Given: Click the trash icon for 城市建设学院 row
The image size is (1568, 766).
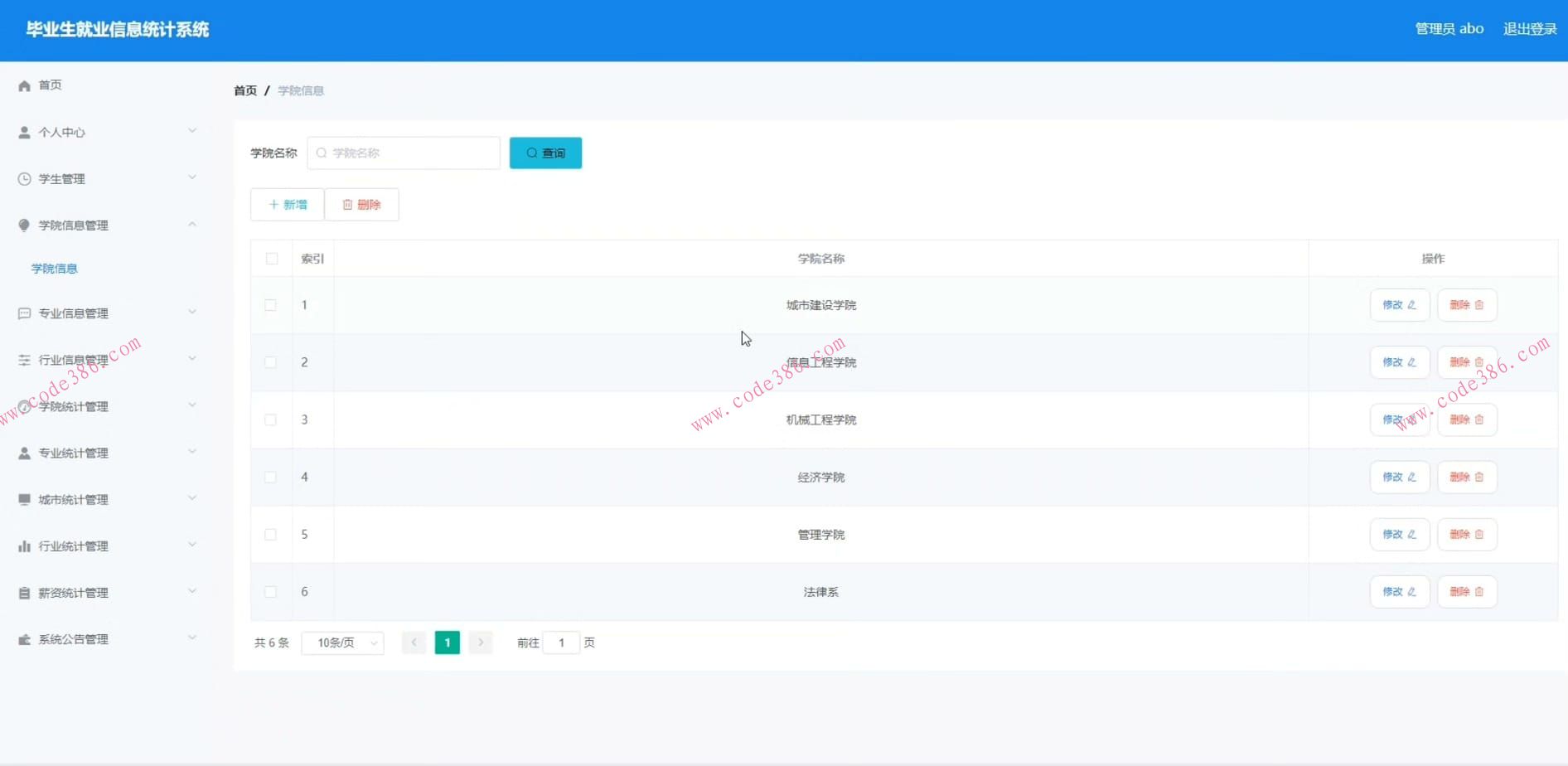Looking at the screenshot, I should click(x=1479, y=305).
